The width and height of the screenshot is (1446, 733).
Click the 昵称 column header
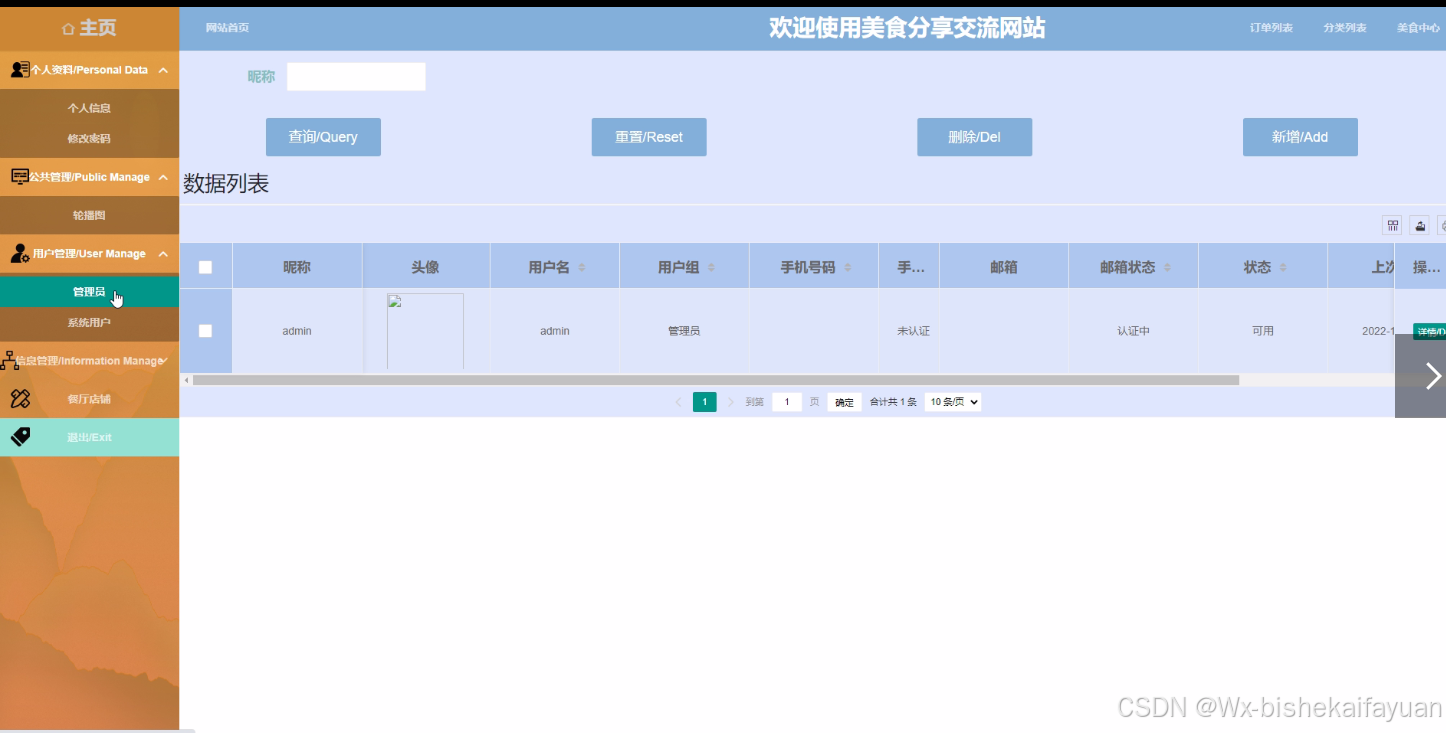tap(297, 267)
